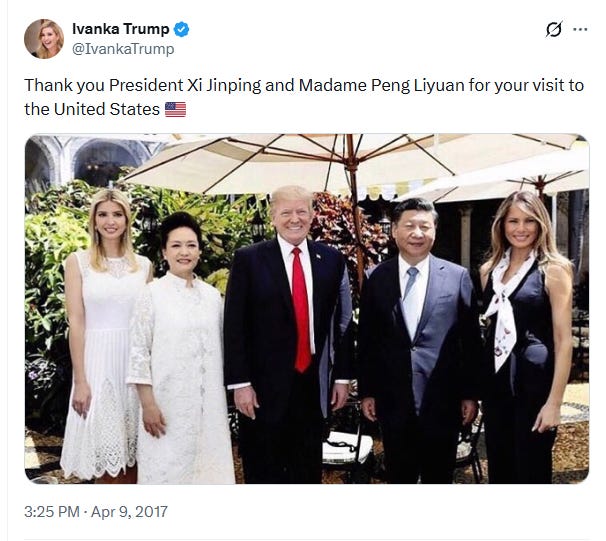Screen dimensions: 606x541
Task: Click the American flag emoji
Action: pos(175,109)
